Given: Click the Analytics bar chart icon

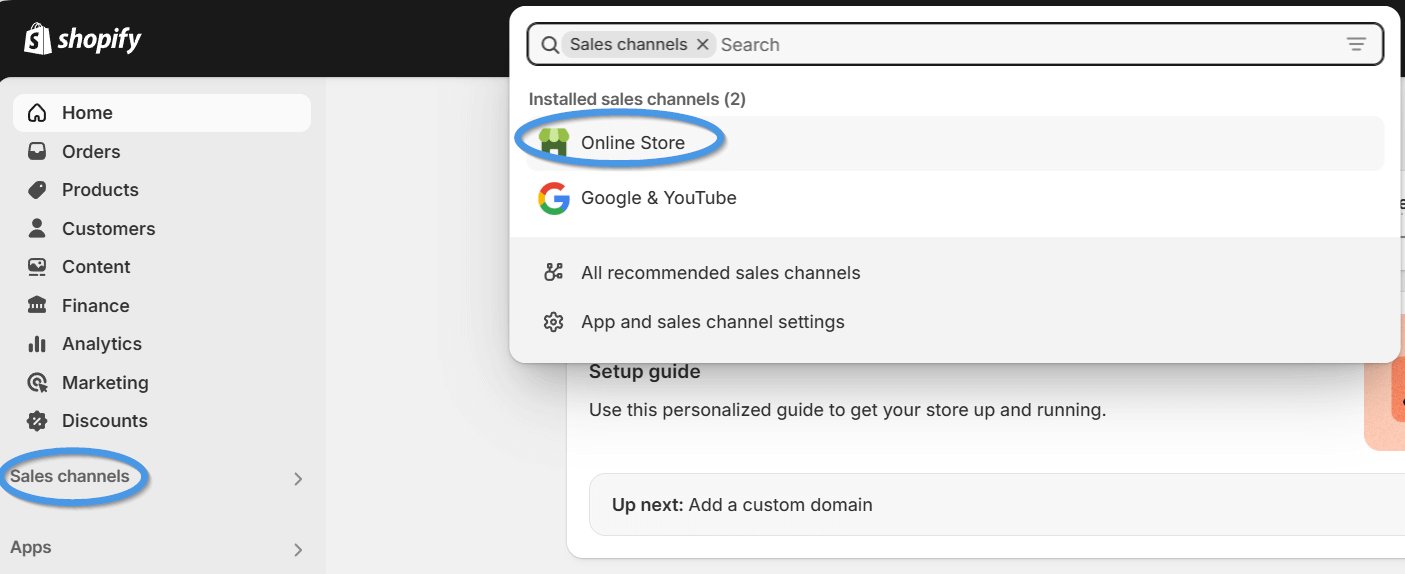Looking at the screenshot, I should (x=37, y=344).
